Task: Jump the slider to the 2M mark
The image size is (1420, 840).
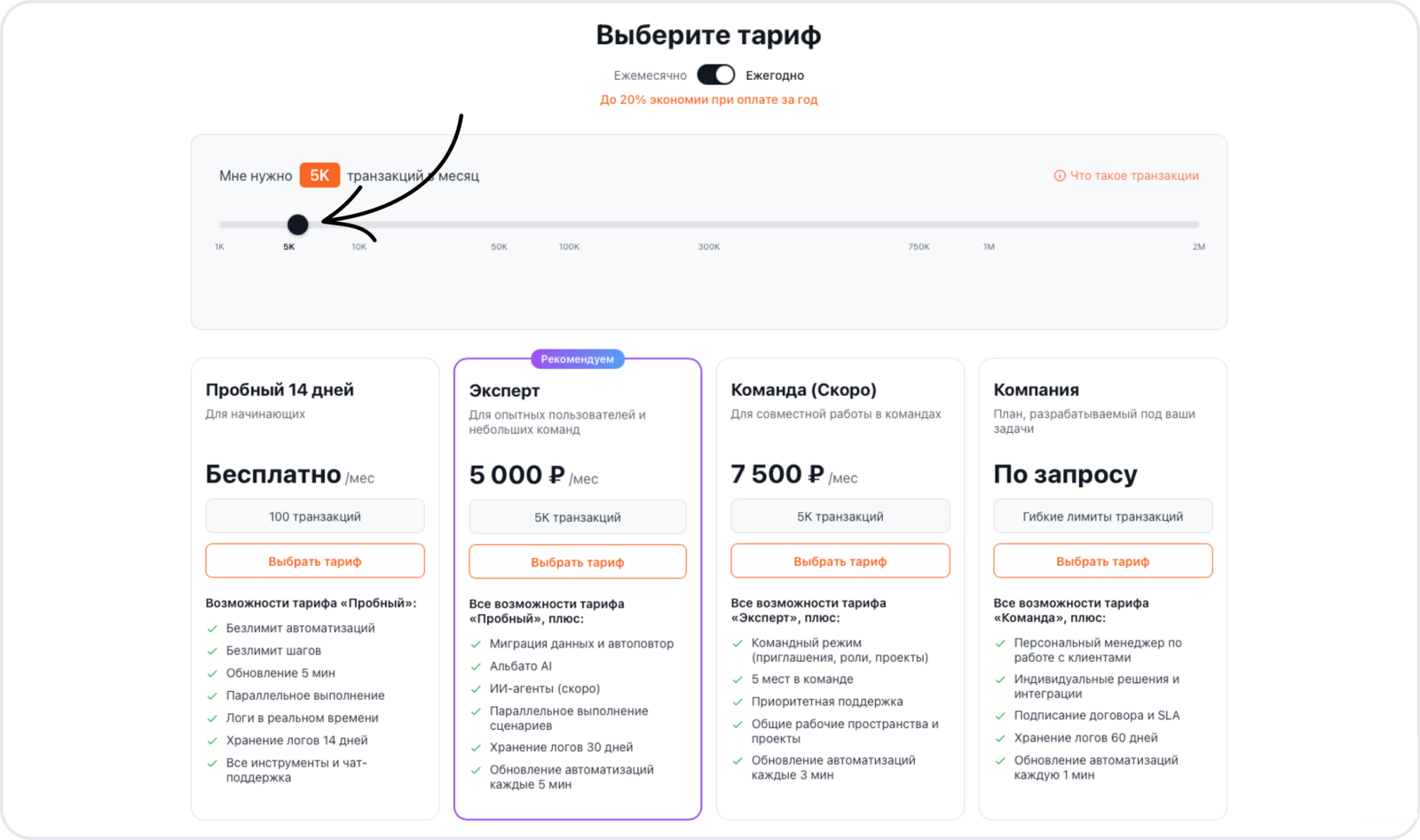Action: click(x=1197, y=224)
